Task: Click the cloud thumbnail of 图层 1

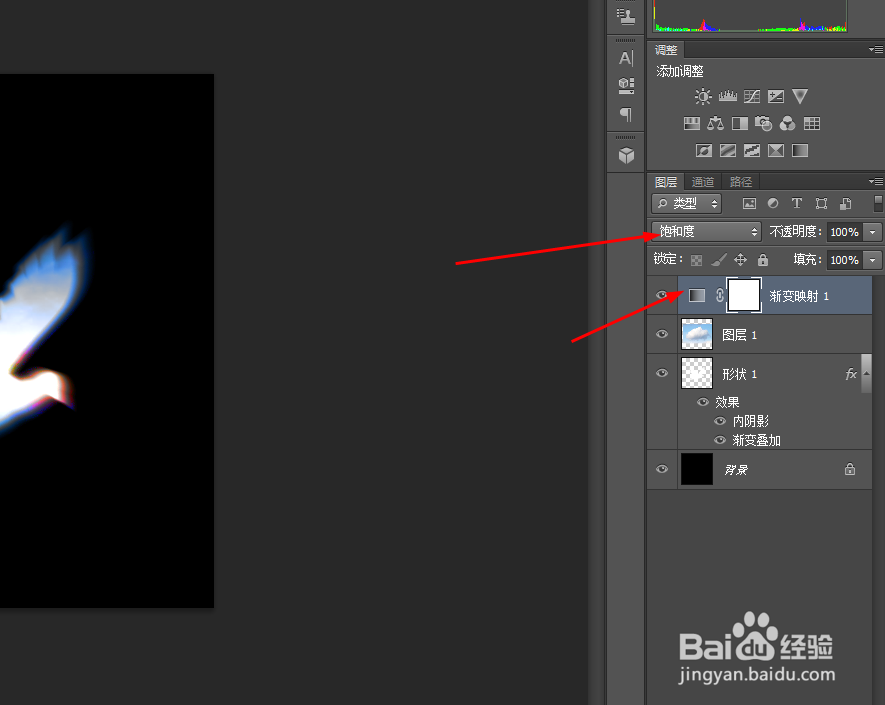Action: pos(697,334)
